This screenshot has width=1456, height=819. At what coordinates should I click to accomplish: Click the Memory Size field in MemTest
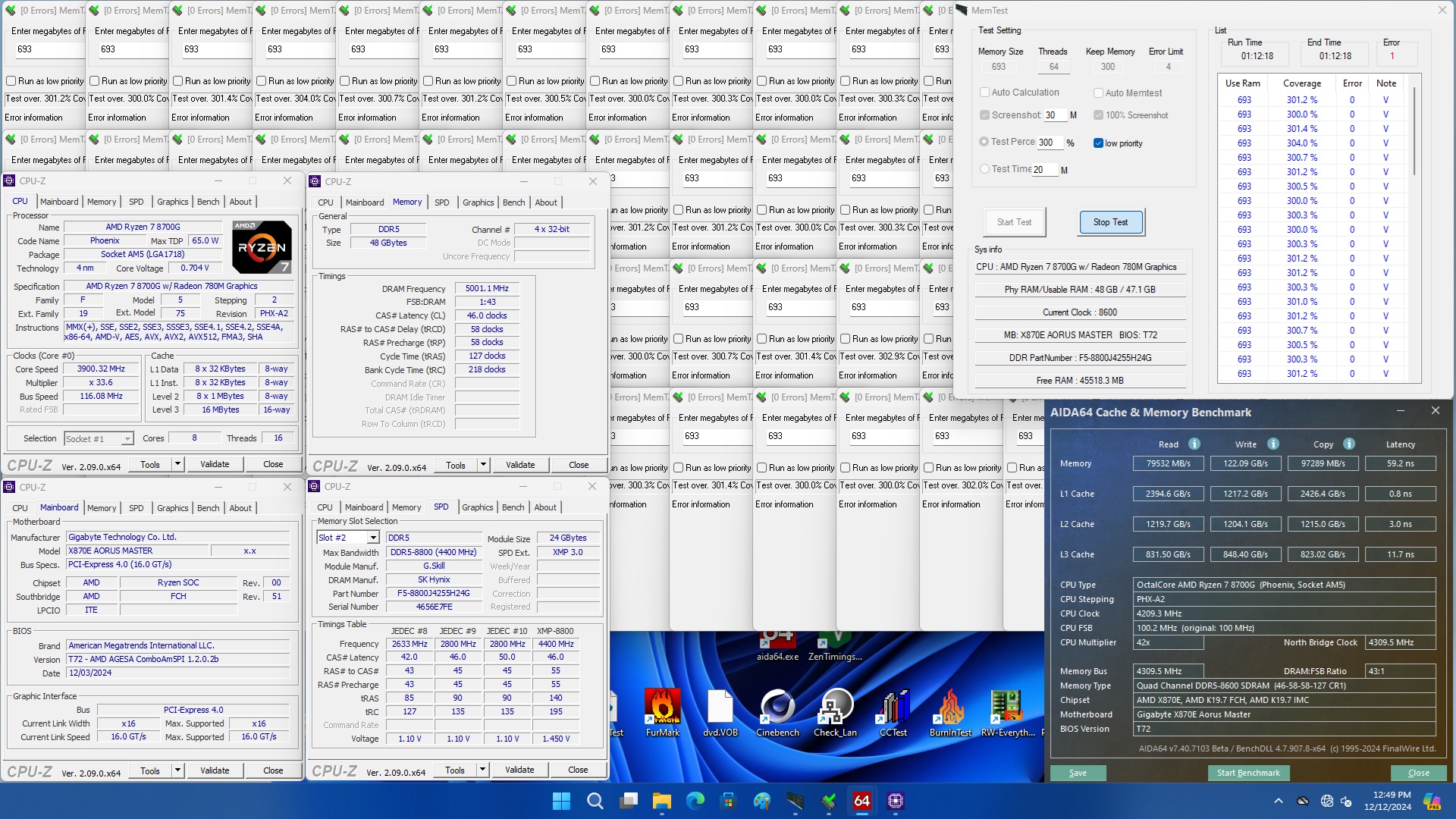coord(999,67)
